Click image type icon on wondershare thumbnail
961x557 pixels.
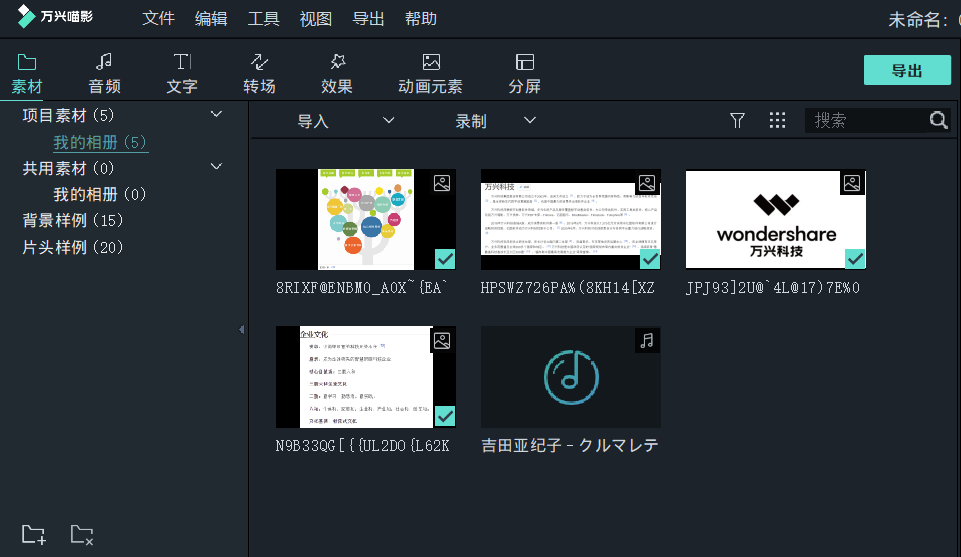coord(852,183)
